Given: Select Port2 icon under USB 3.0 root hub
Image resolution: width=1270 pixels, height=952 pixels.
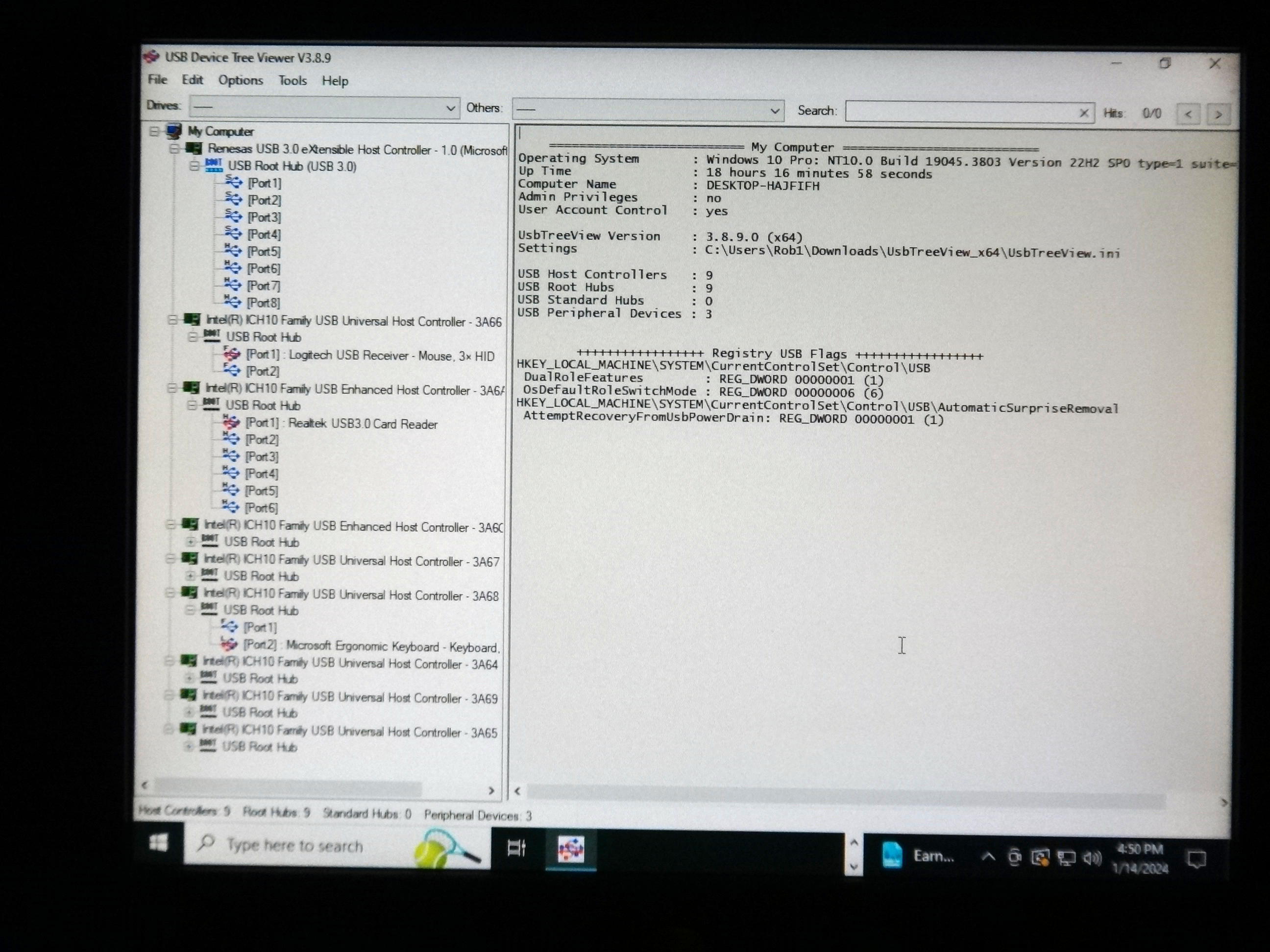Looking at the screenshot, I should pos(234,199).
